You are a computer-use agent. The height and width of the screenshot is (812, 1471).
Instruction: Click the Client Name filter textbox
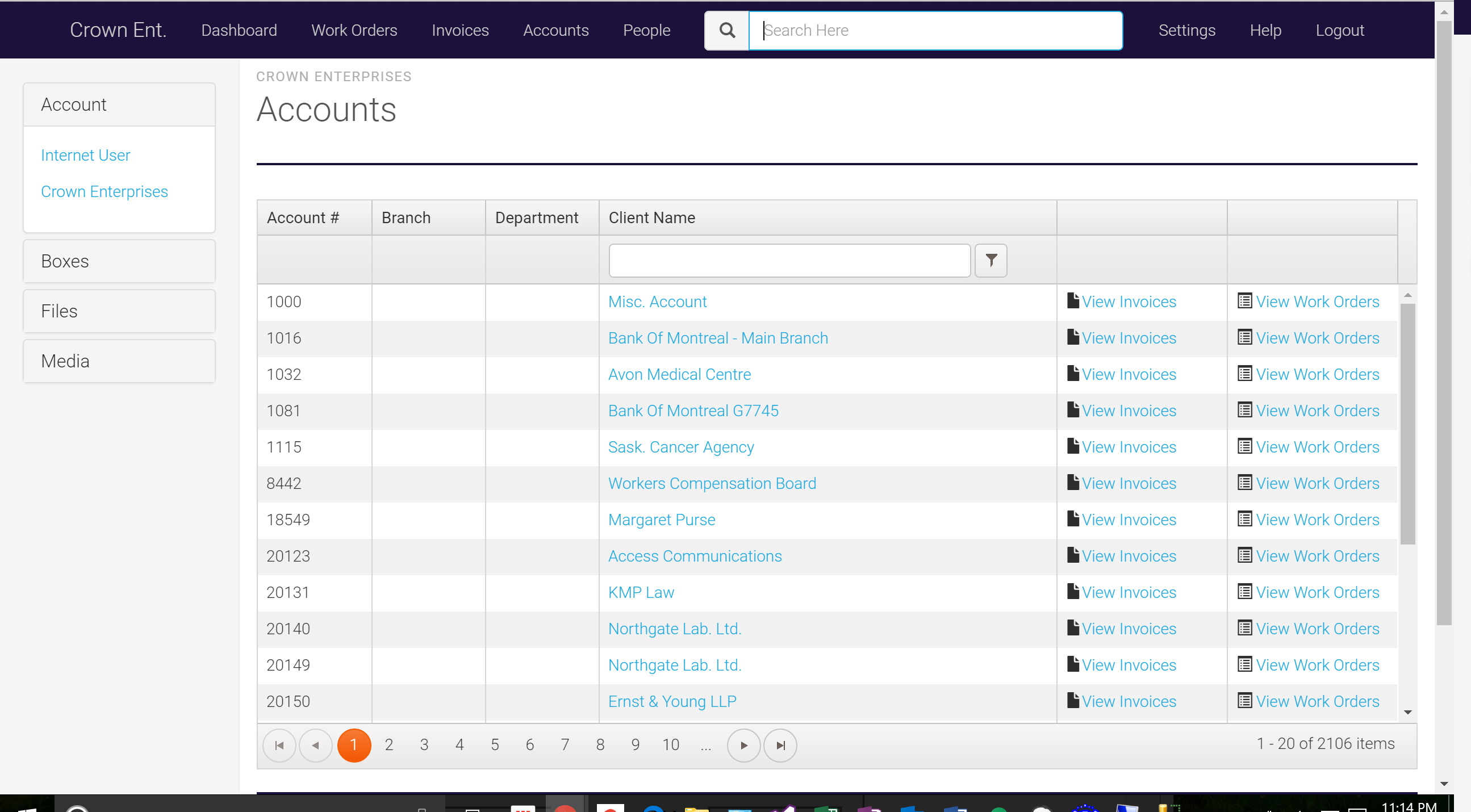point(789,261)
